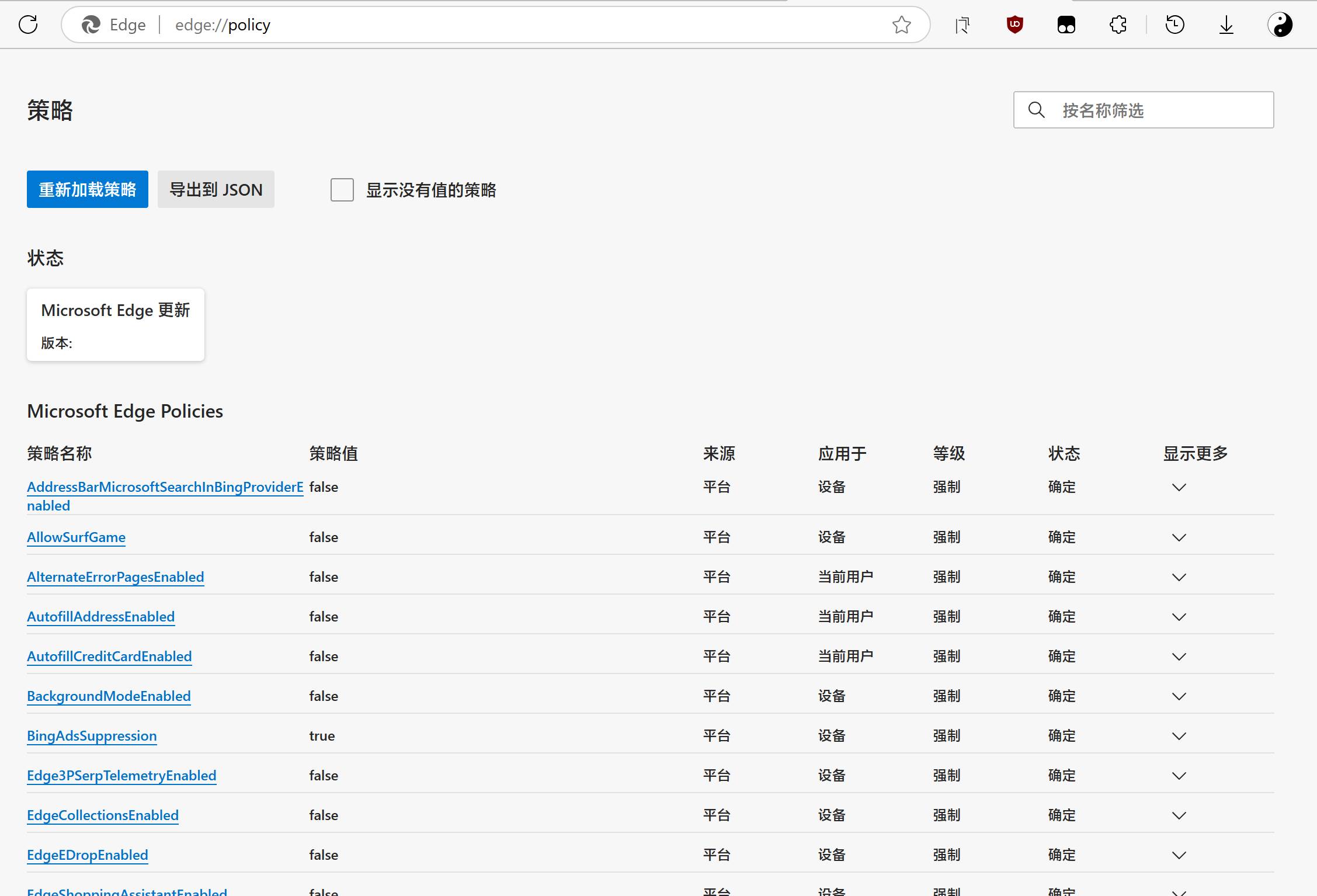1317x896 pixels.
Task: Click 强制 in EdgeCollectionsEnabled row
Action: click(947, 815)
